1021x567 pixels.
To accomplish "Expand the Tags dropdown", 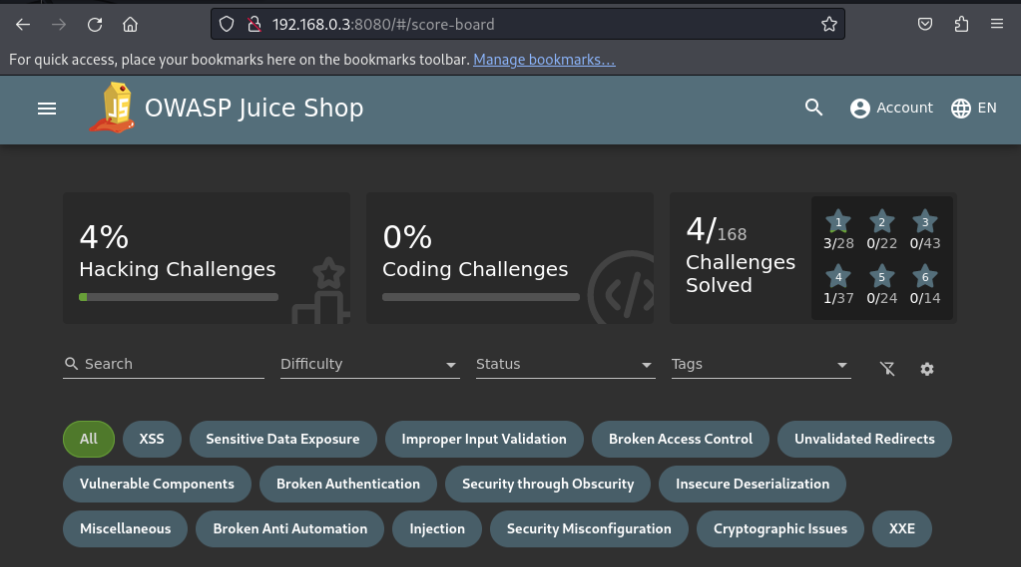I will [x=761, y=365].
